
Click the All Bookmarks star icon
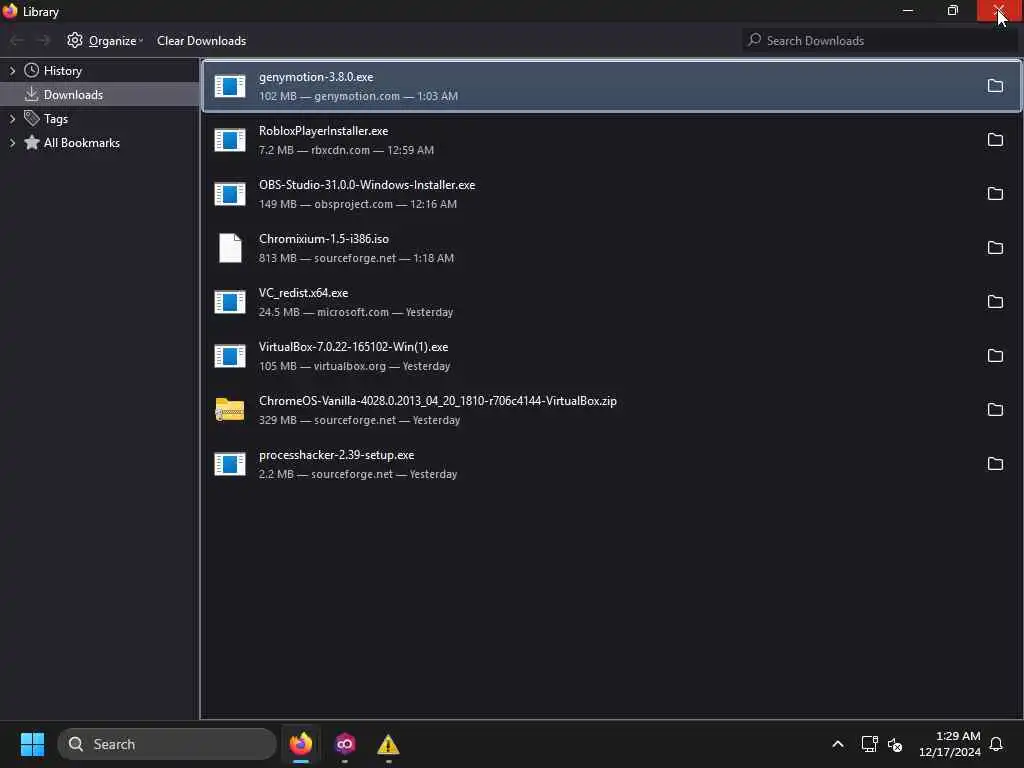point(31,142)
